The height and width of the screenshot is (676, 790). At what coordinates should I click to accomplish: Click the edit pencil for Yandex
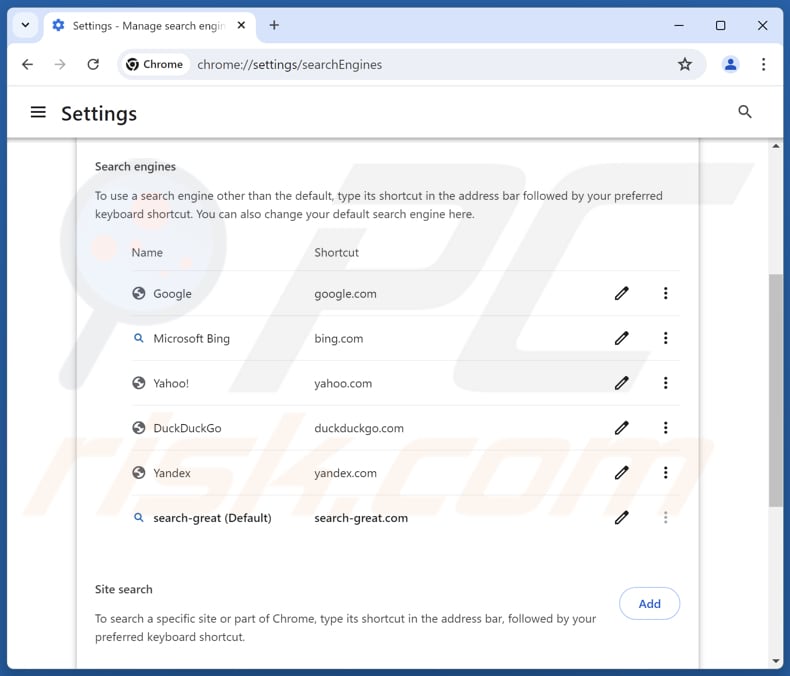coord(621,473)
